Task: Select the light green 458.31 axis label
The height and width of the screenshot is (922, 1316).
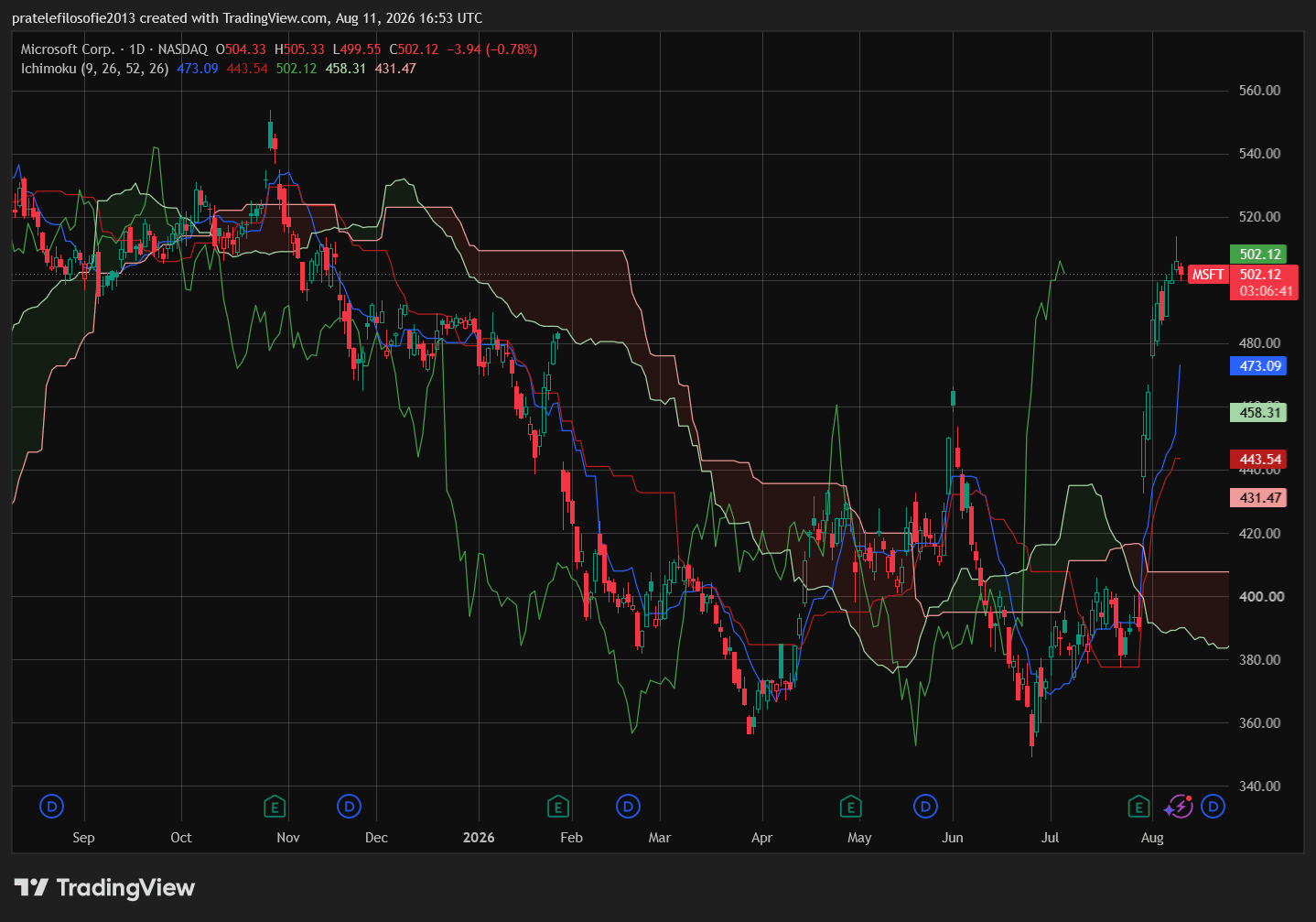Action: 1258,413
